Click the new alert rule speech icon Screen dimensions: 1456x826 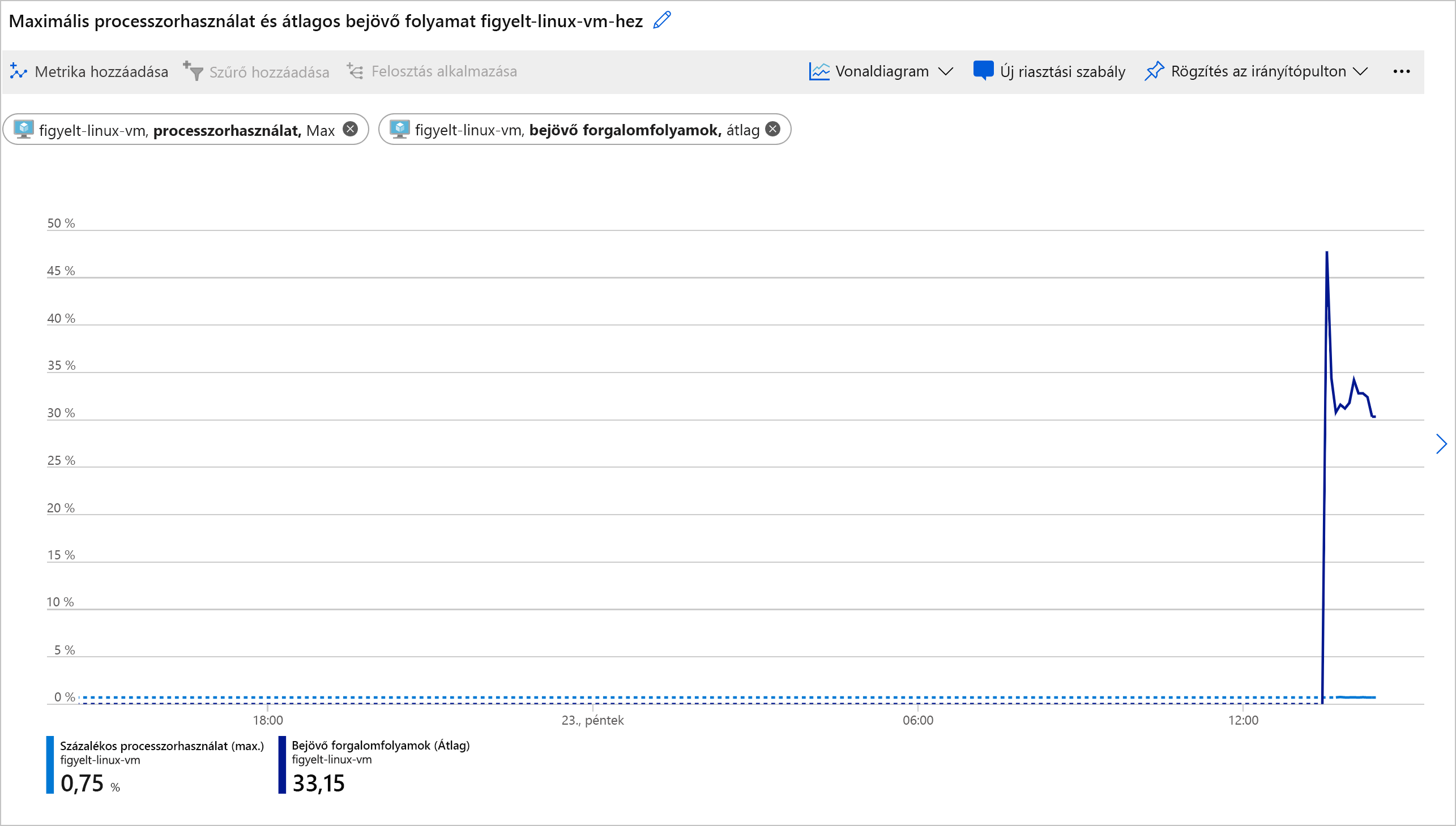(983, 71)
